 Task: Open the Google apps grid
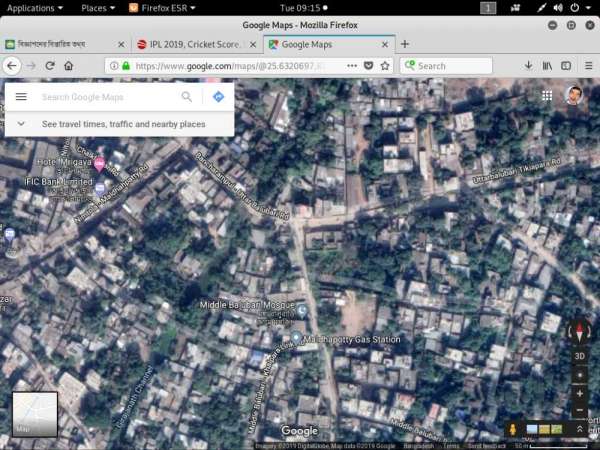(547, 95)
